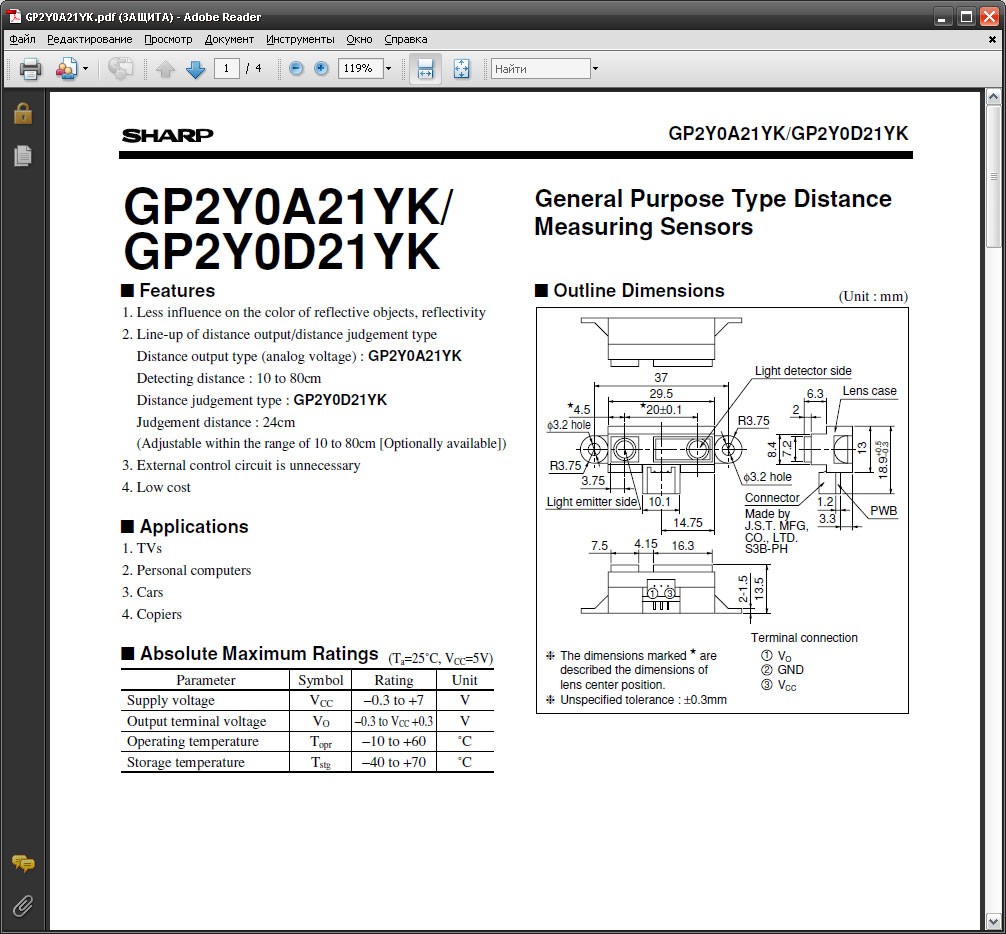The width and height of the screenshot is (1006, 934).
Task: Click the vertical scrollbar thumb
Action: tap(993, 175)
